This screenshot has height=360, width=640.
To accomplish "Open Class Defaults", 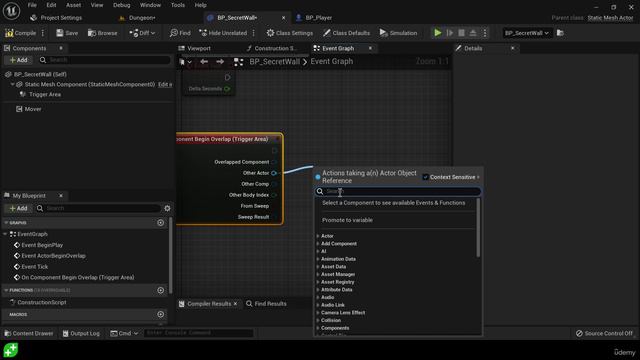I will point(347,33).
